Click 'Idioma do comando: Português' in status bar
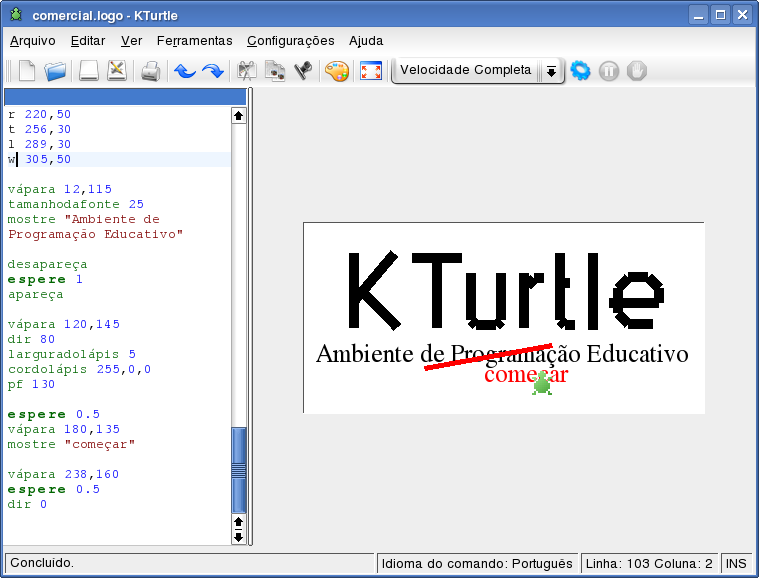This screenshot has width=759, height=578. tap(477, 563)
